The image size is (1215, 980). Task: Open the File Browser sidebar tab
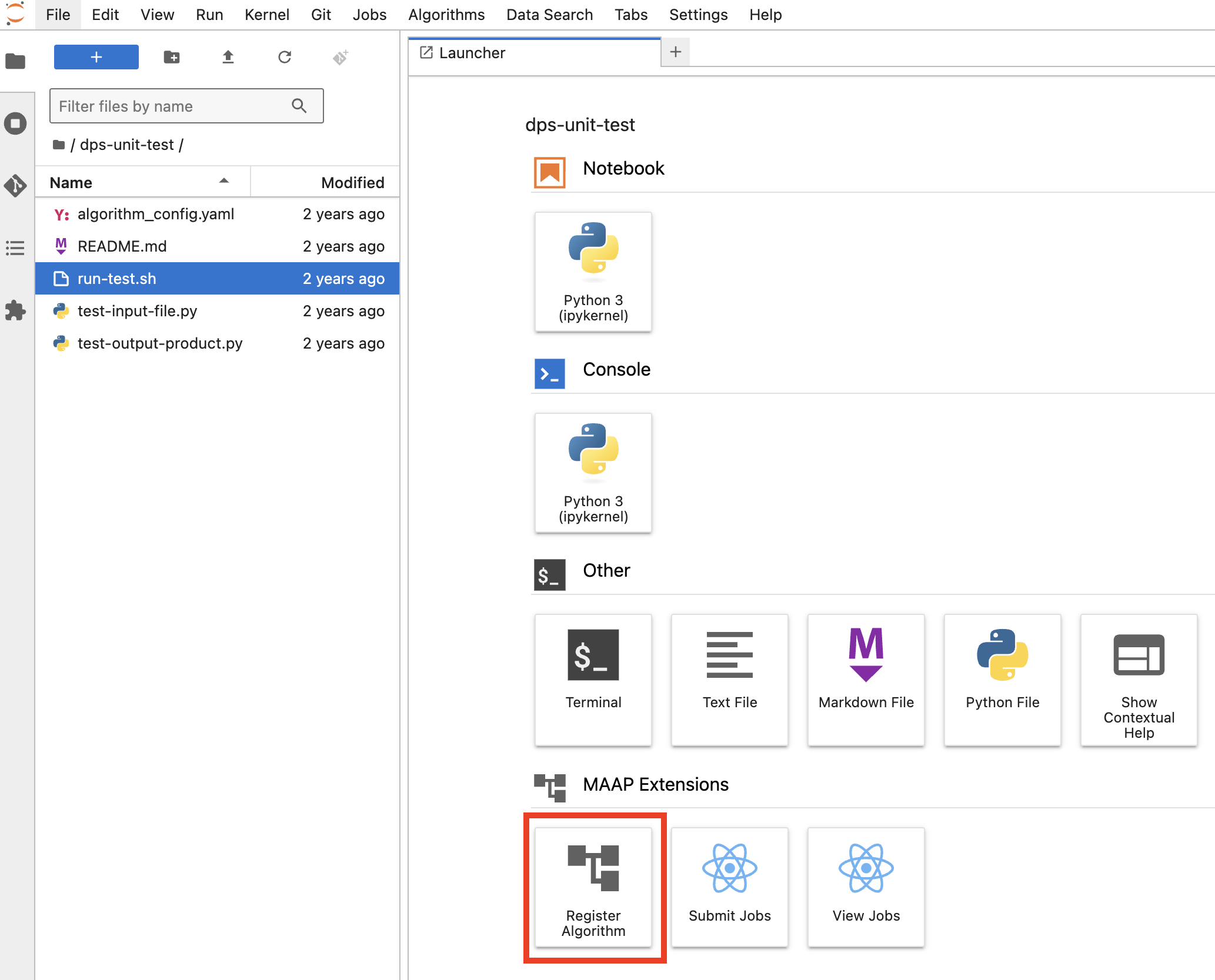tap(16, 61)
